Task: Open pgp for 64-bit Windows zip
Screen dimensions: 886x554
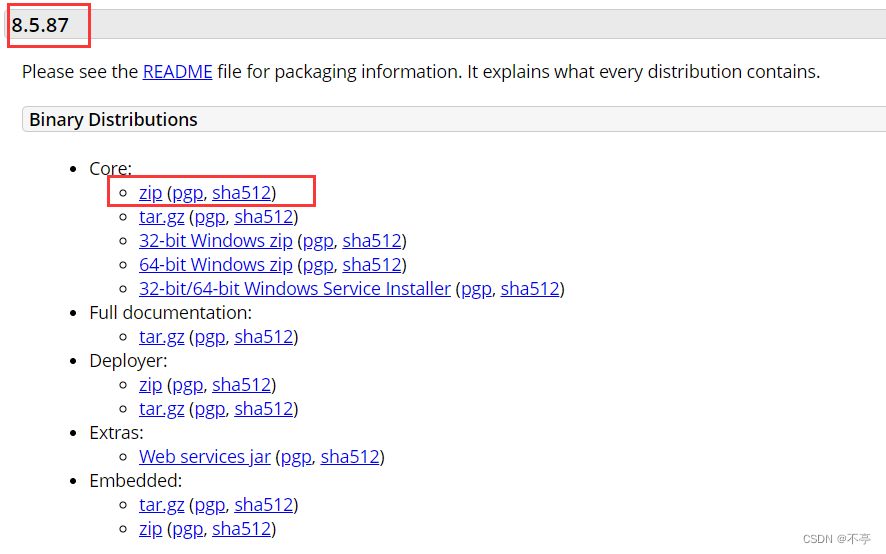Action: 318,265
